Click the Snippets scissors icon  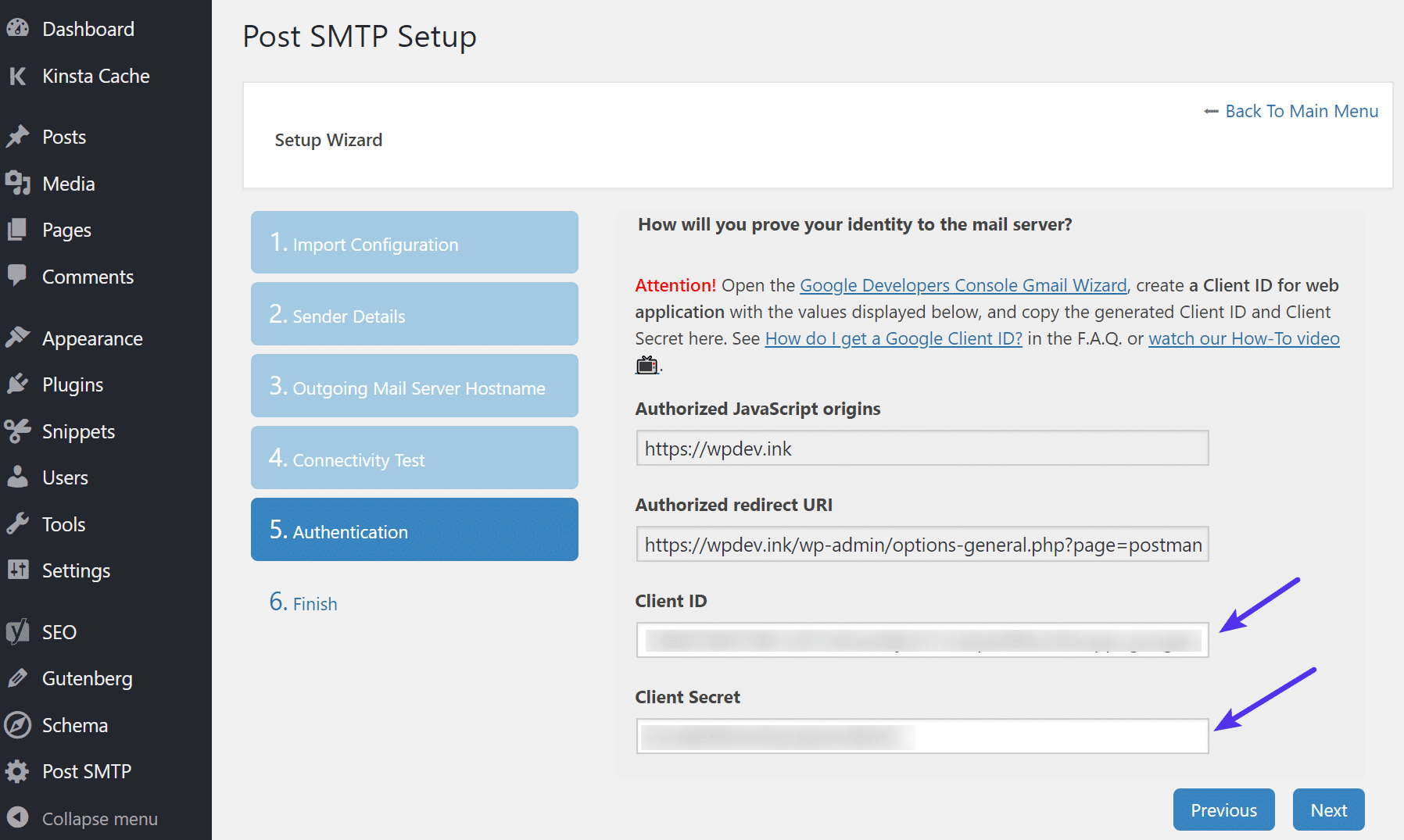(19, 431)
